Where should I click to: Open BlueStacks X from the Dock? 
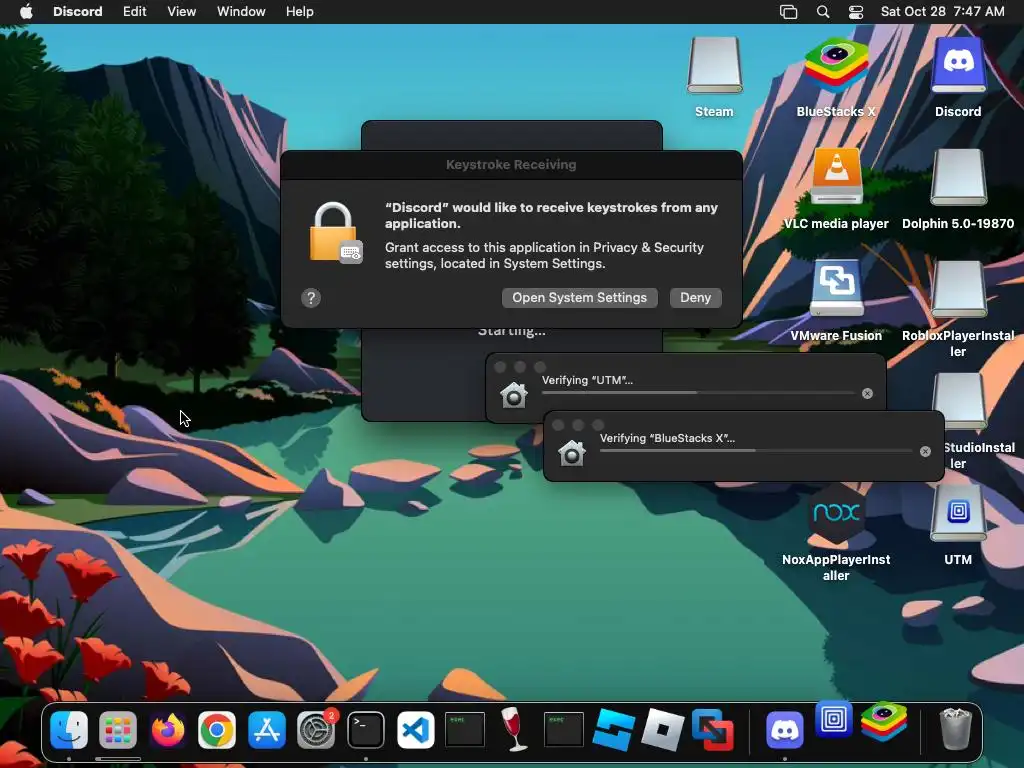[x=884, y=722]
